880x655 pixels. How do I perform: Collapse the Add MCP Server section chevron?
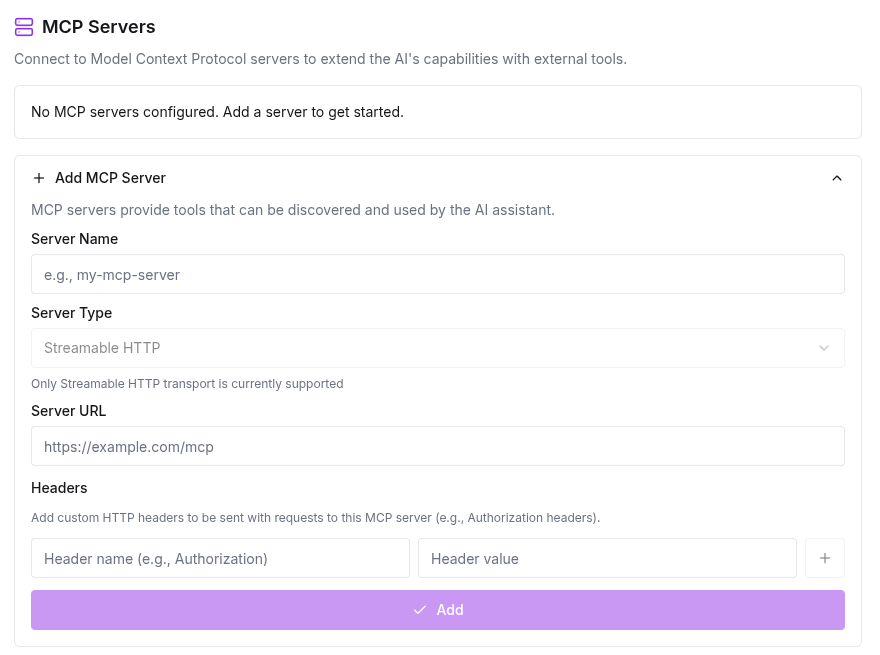pyautogui.click(x=837, y=178)
